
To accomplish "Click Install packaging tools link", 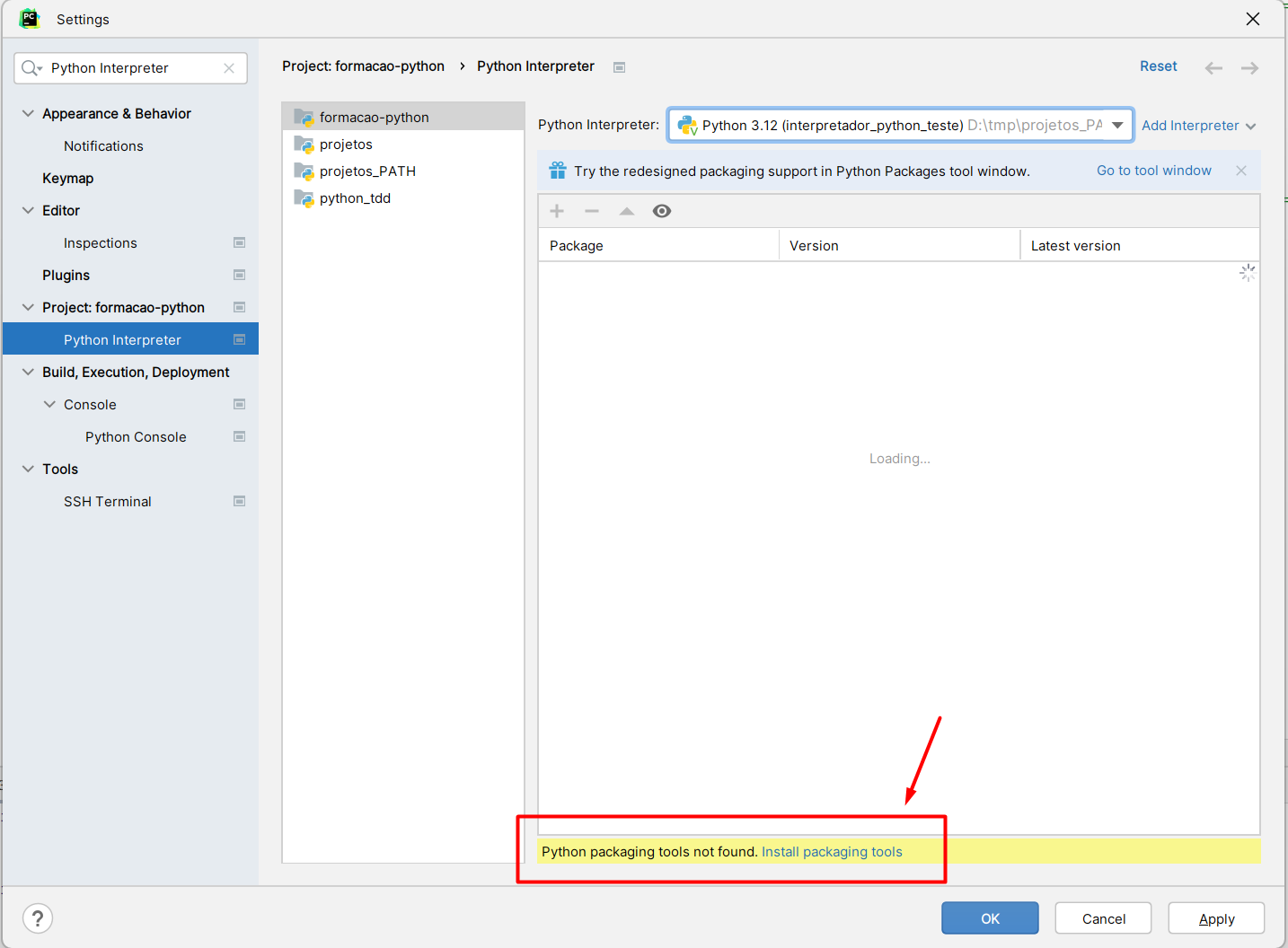I will tap(832, 852).
